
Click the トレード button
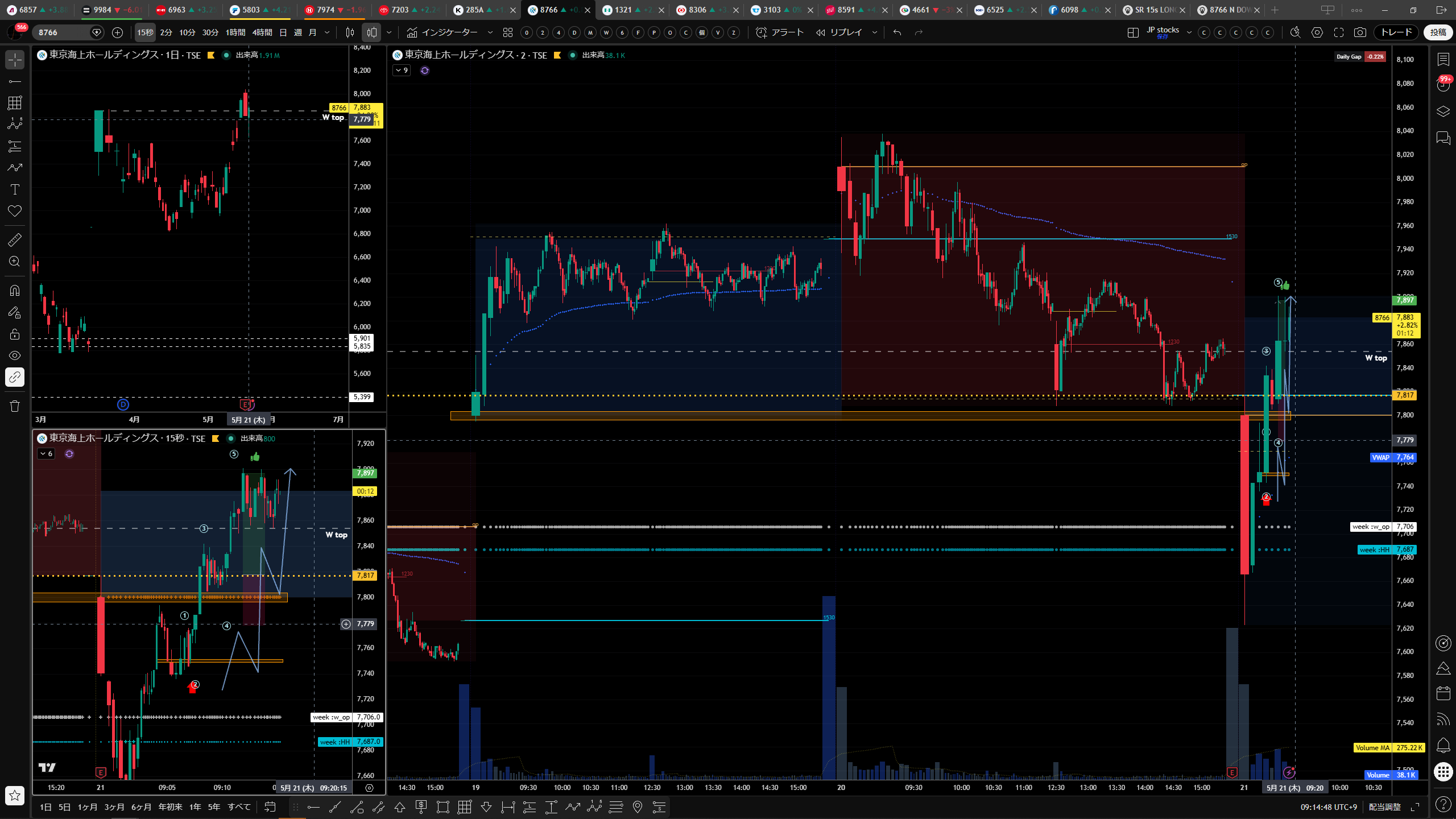1396,32
